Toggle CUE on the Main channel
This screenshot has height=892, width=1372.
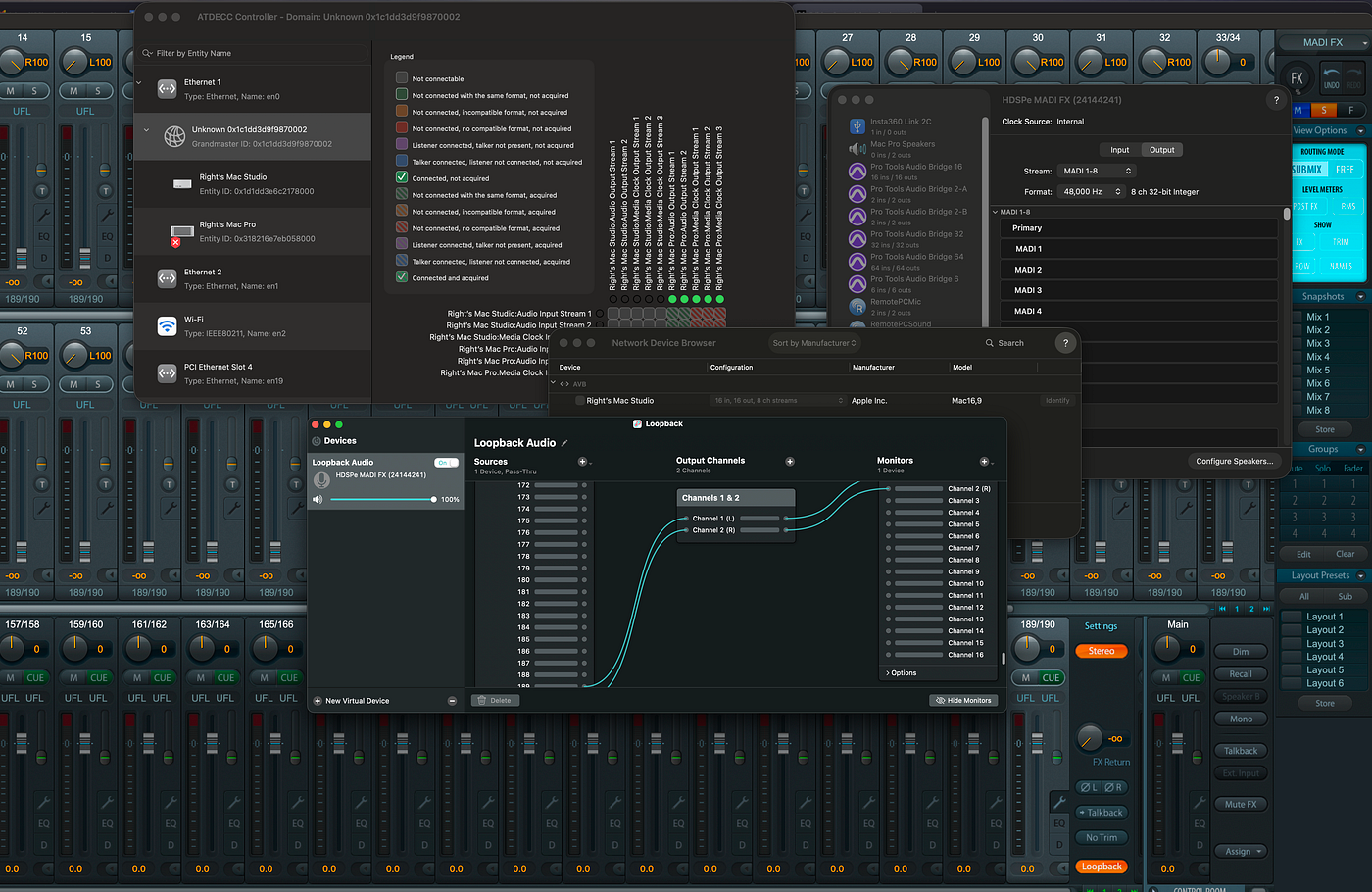click(x=1191, y=677)
